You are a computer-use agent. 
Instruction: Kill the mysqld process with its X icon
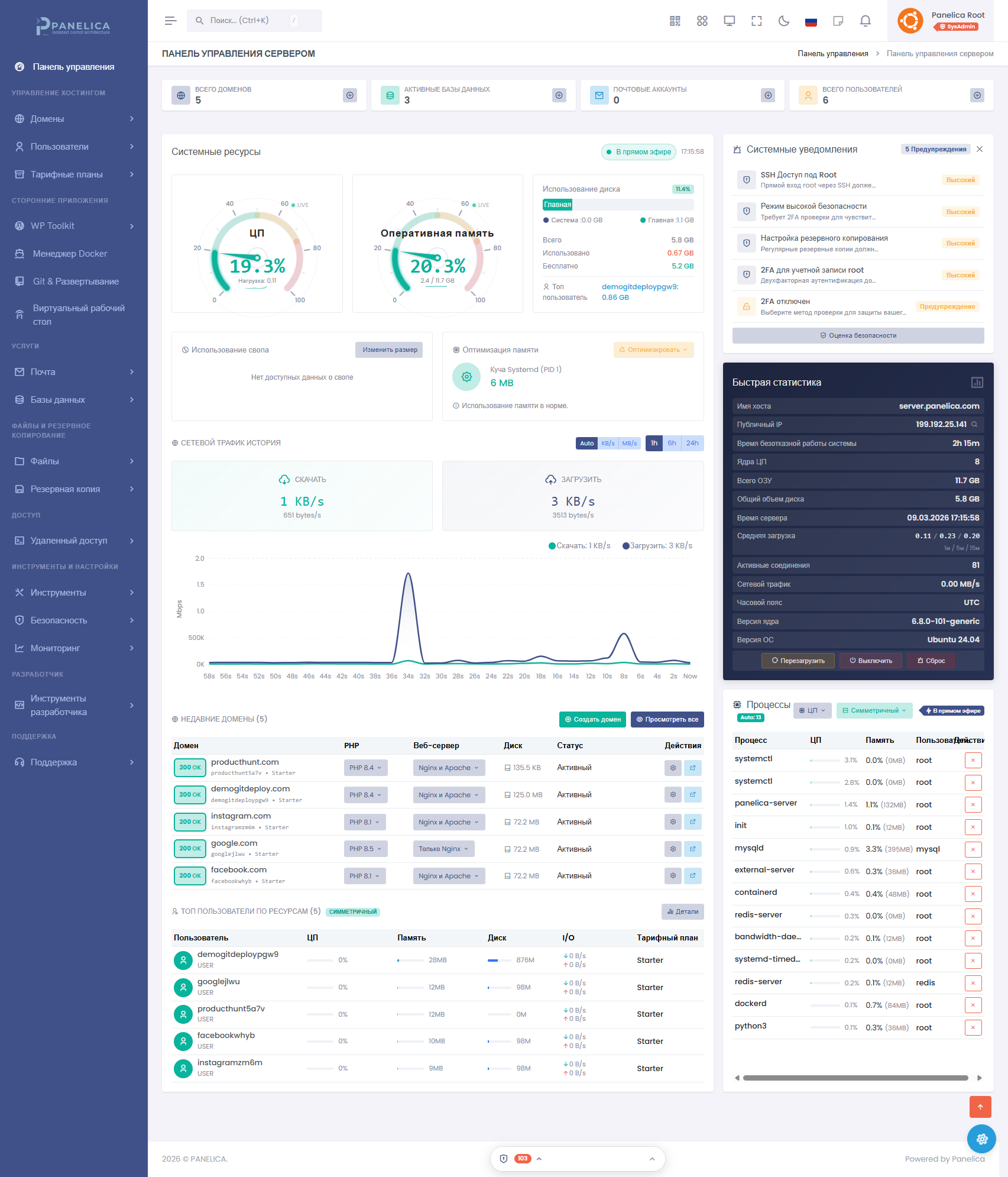tap(973, 849)
